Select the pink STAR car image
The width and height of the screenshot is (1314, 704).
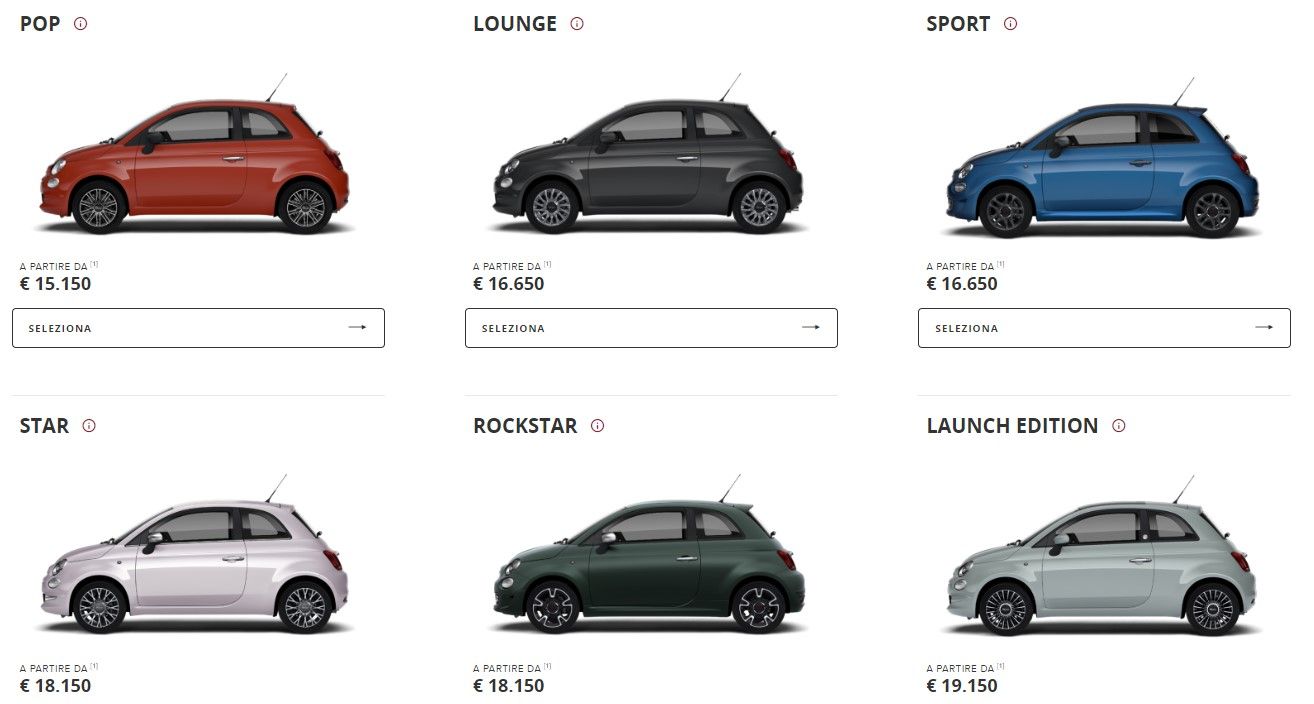pyautogui.click(x=195, y=557)
